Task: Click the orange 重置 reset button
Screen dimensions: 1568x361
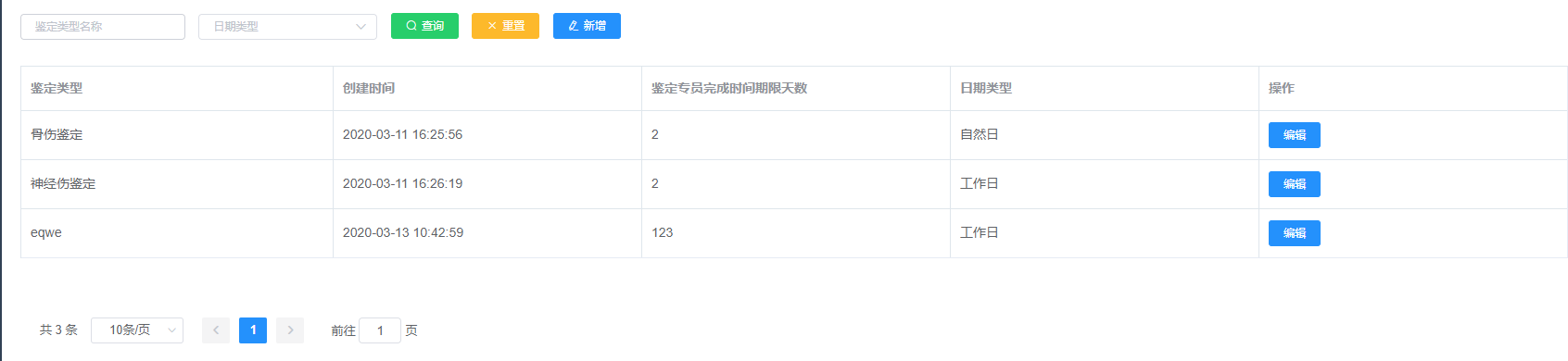Action: coord(505,26)
